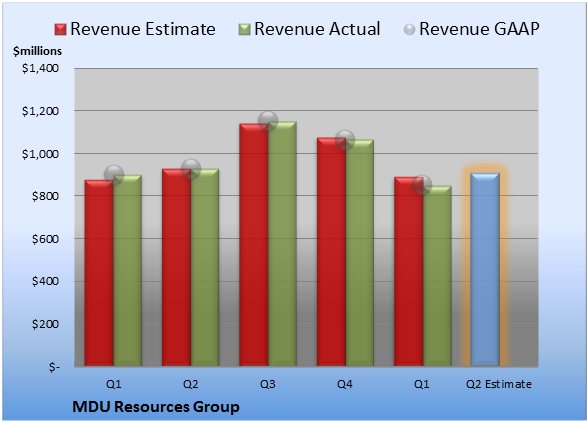588x422 pixels.
Task: Click the gray Revenue GAAP legend marker
Action: pos(409,29)
